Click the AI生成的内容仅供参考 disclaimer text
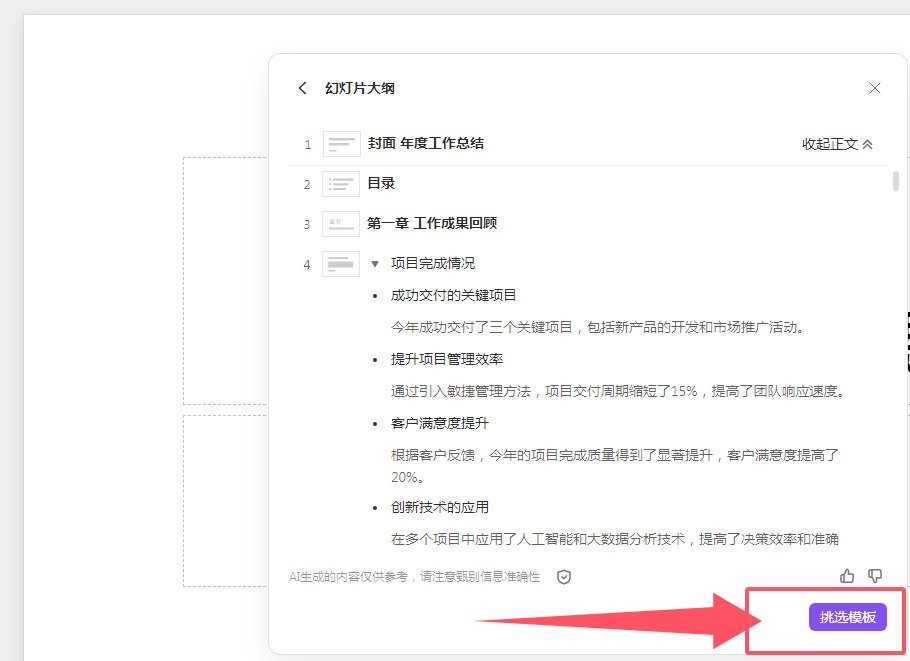The width and height of the screenshot is (910, 661). [414, 577]
